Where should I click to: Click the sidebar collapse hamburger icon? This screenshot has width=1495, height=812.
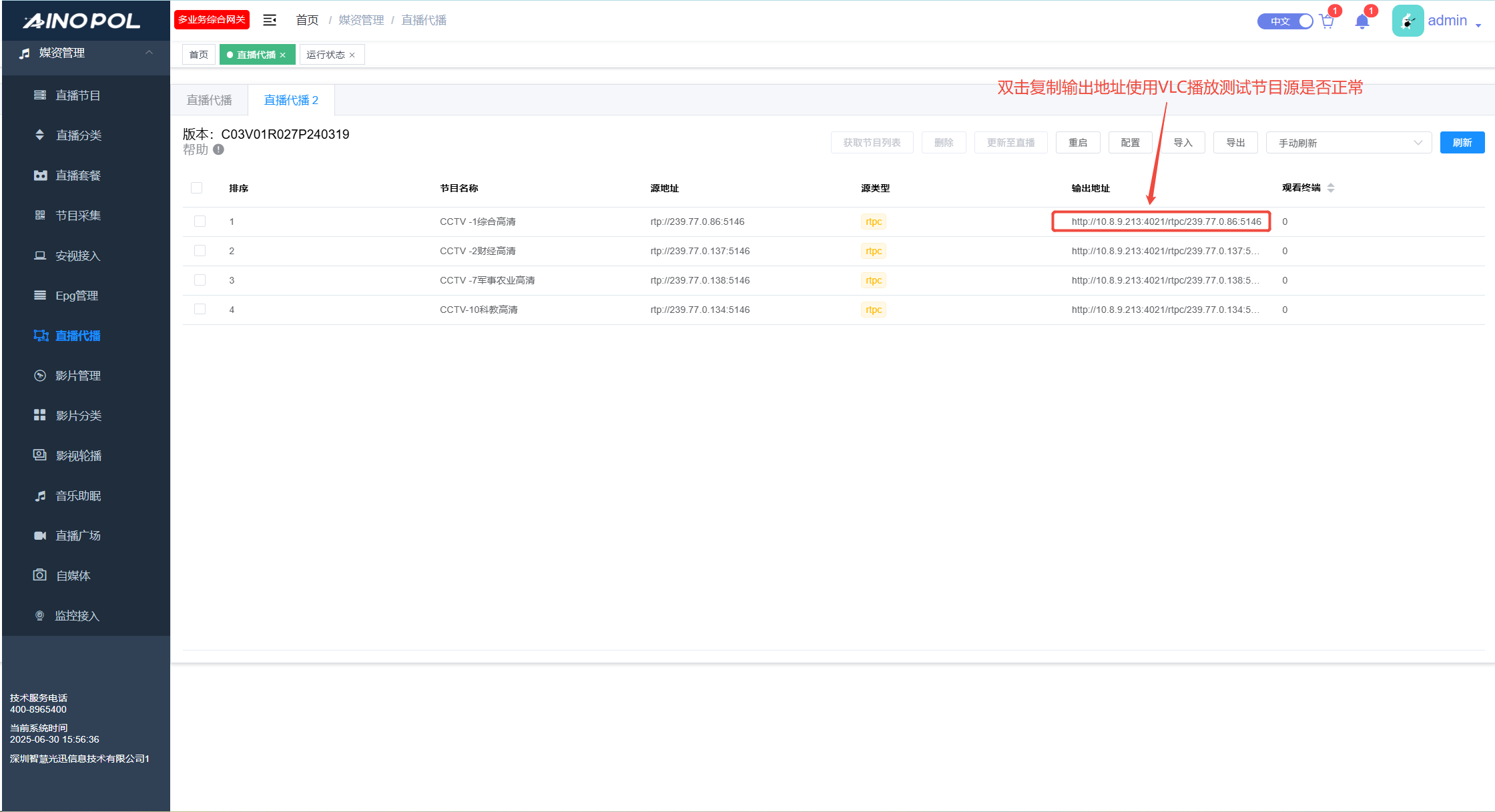click(x=270, y=20)
